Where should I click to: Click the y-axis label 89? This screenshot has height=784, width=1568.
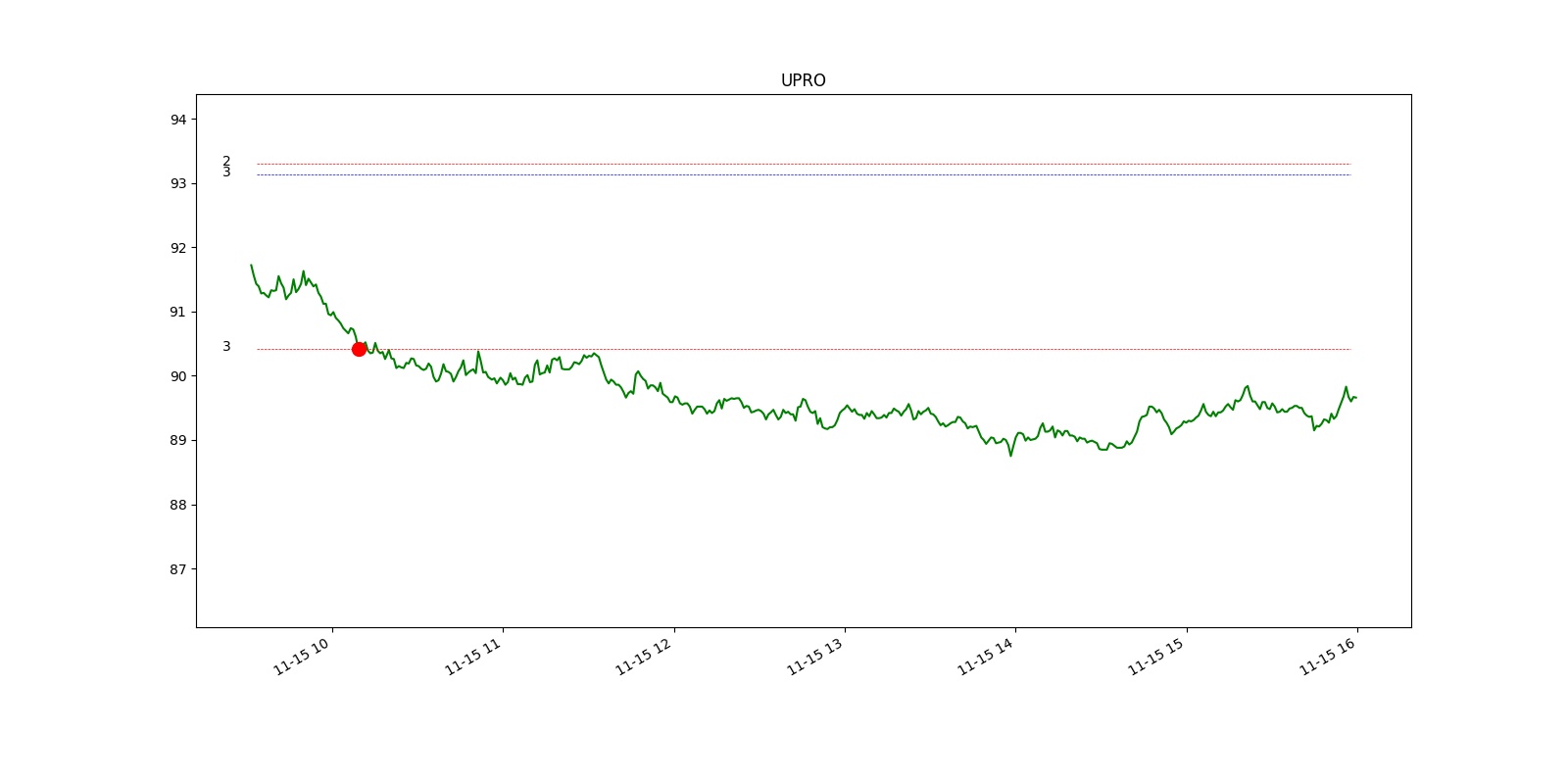point(178,440)
